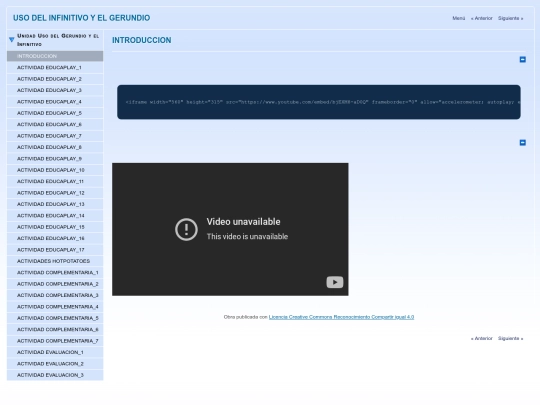Image resolution: width=540 pixels, height=405 pixels.
Task: Open ACTIVIDAD EVALUACION_1
Action: pyautogui.click(x=55, y=352)
